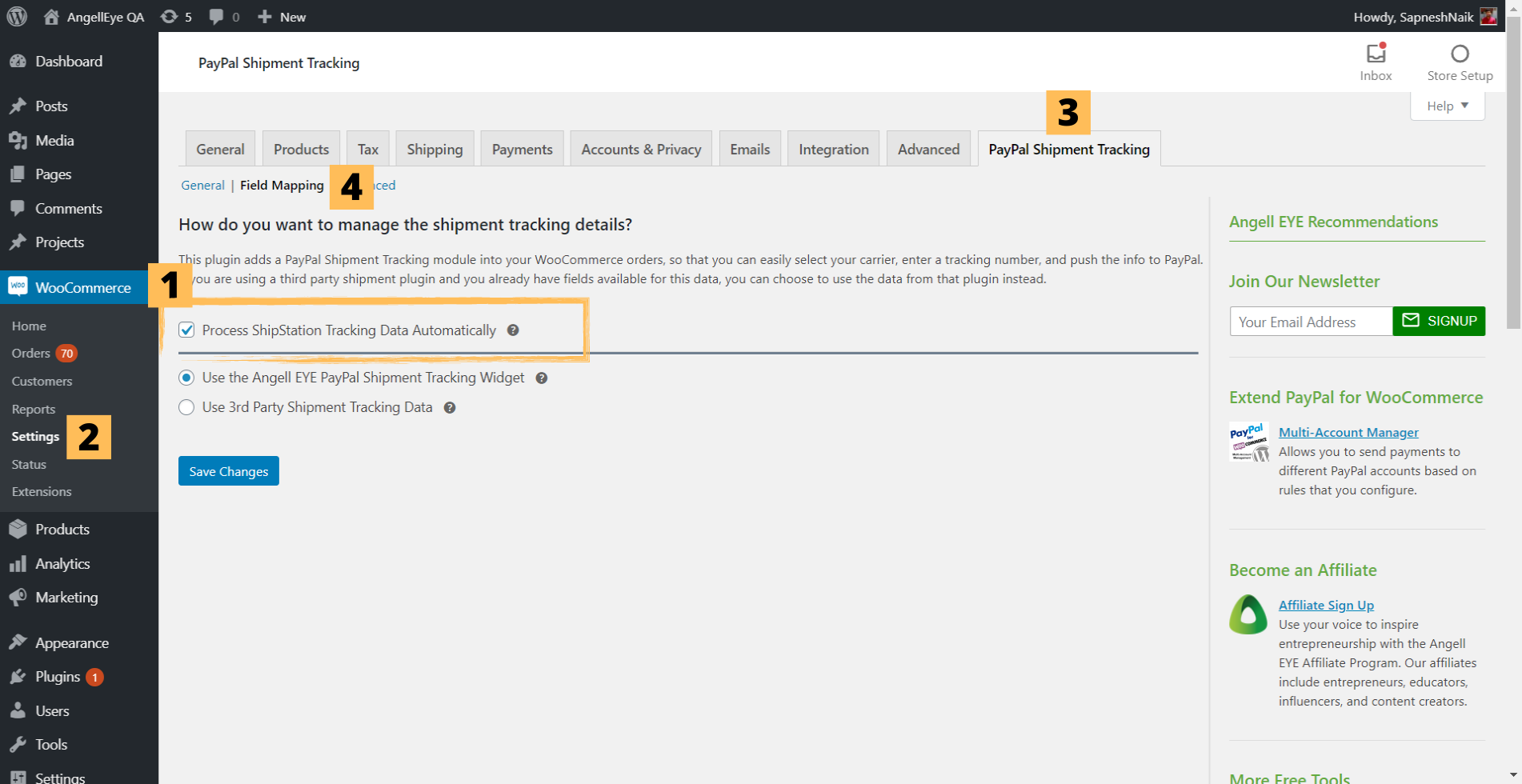The image size is (1522, 784).
Task: Switch to the Products settings tab
Action: pyautogui.click(x=301, y=149)
